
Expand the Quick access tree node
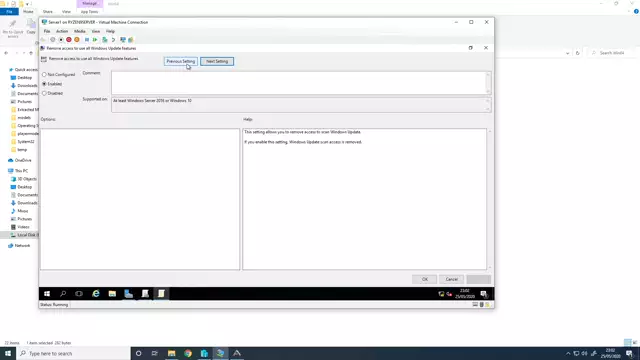pyautogui.click(x=6, y=70)
